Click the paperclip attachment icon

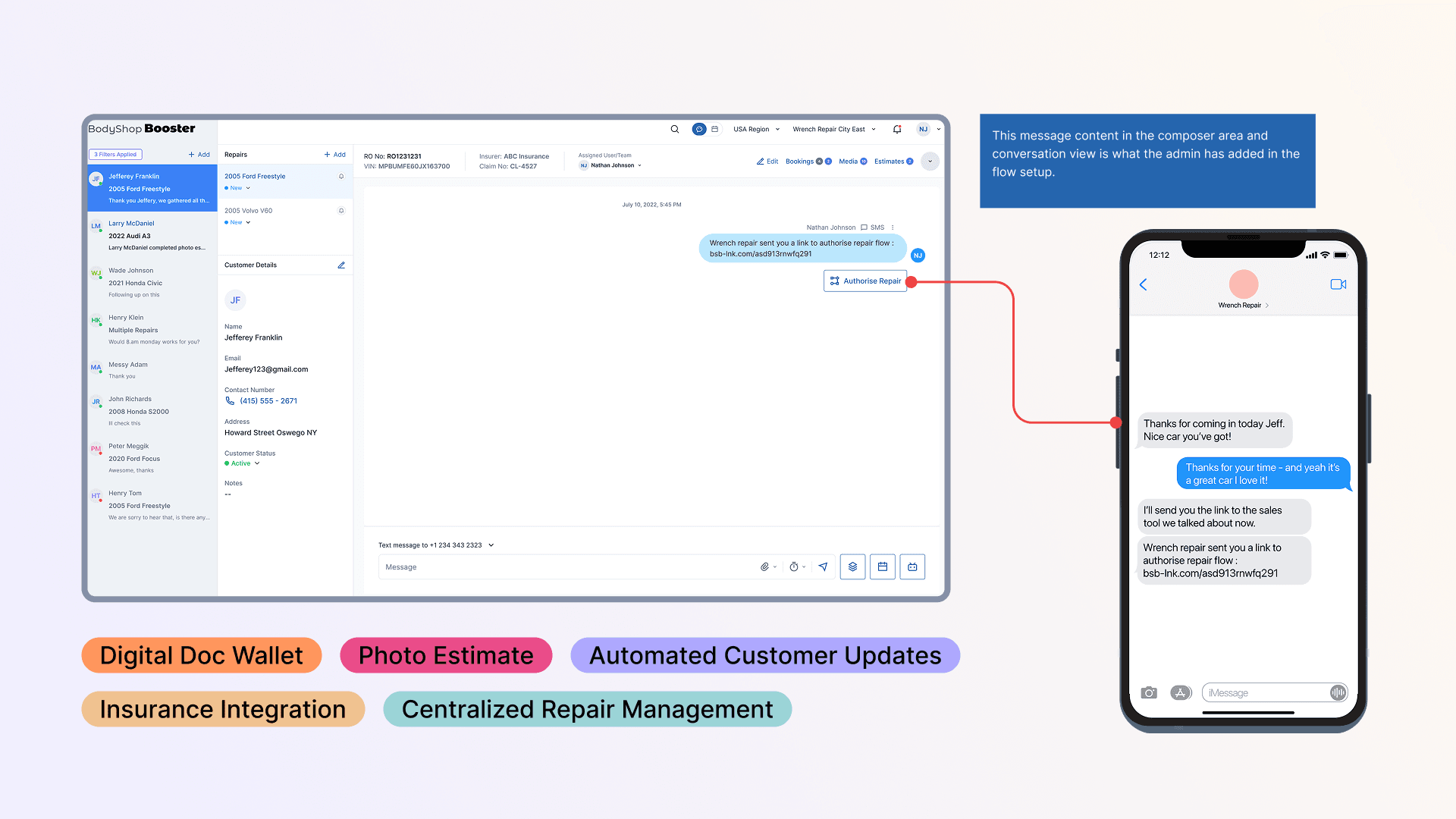765,567
